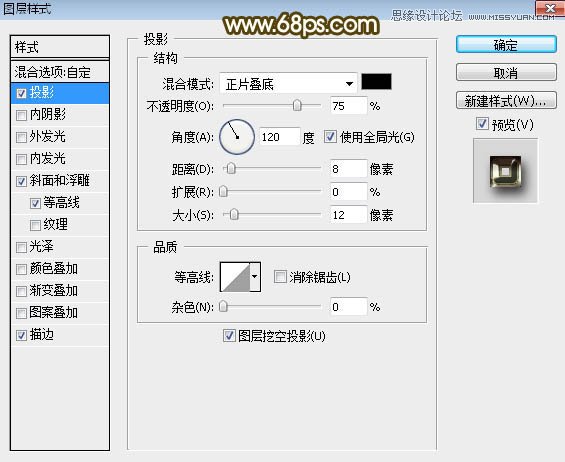The image size is (565, 462).
Task: Click the 不透明度 opacity slider handle
Action: 297,106
